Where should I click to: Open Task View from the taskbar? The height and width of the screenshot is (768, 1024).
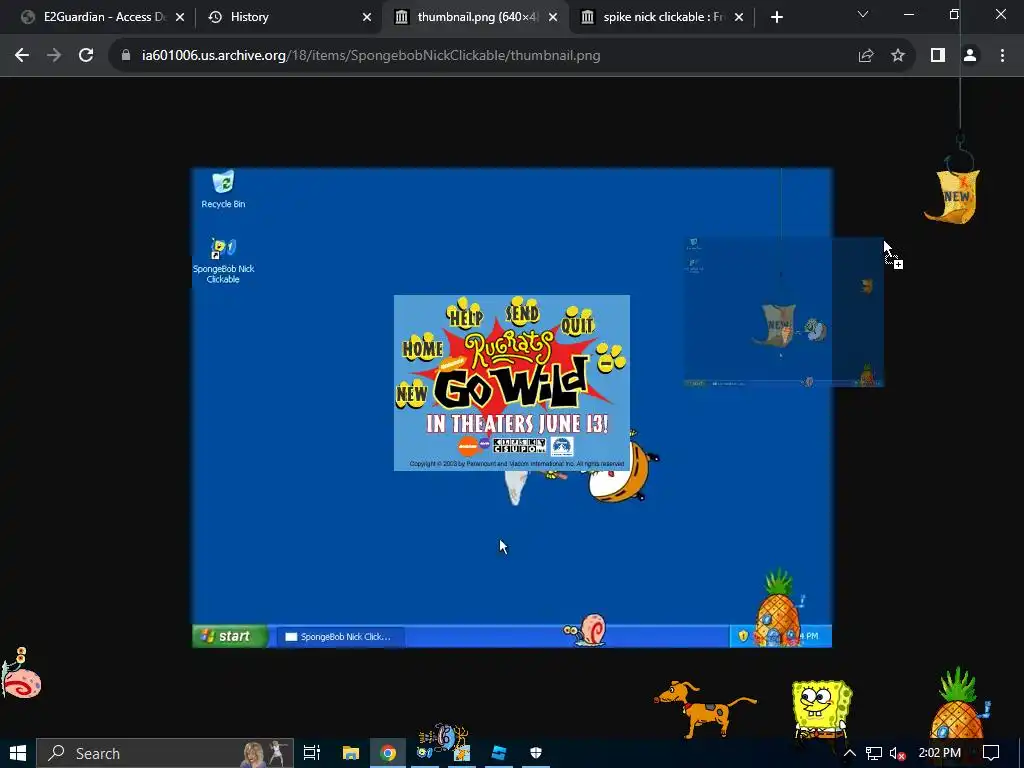point(312,753)
